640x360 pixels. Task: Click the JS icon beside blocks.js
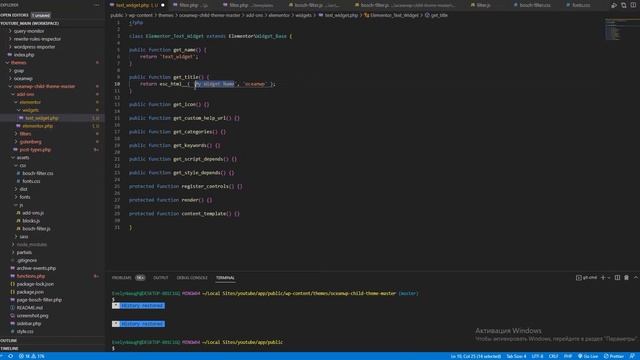(18, 221)
